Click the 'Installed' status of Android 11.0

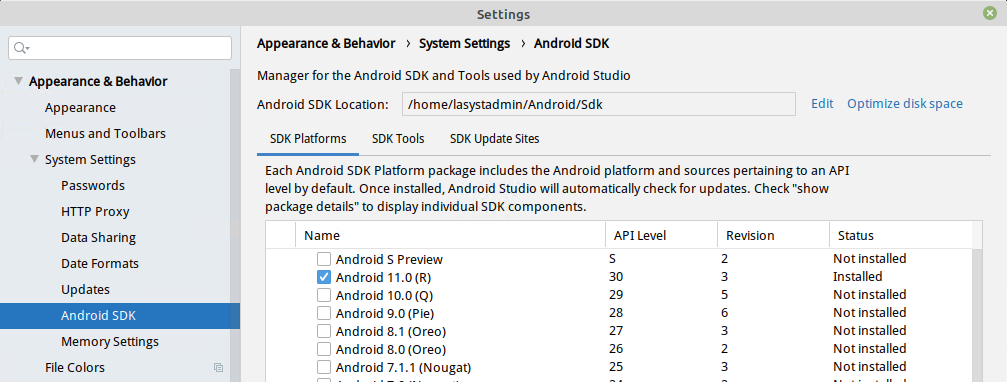857,277
